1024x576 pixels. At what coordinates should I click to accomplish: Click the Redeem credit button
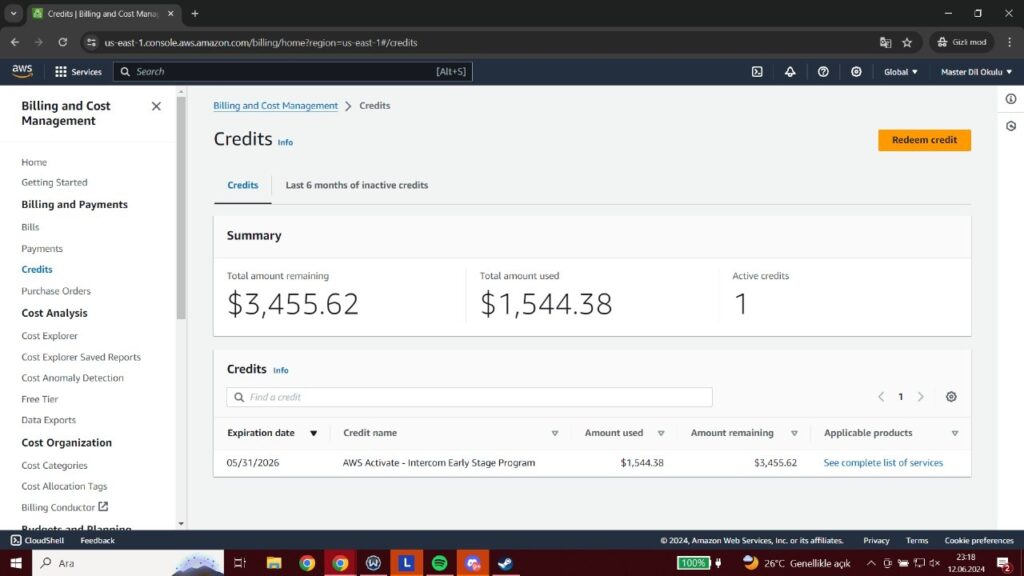[923, 140]
